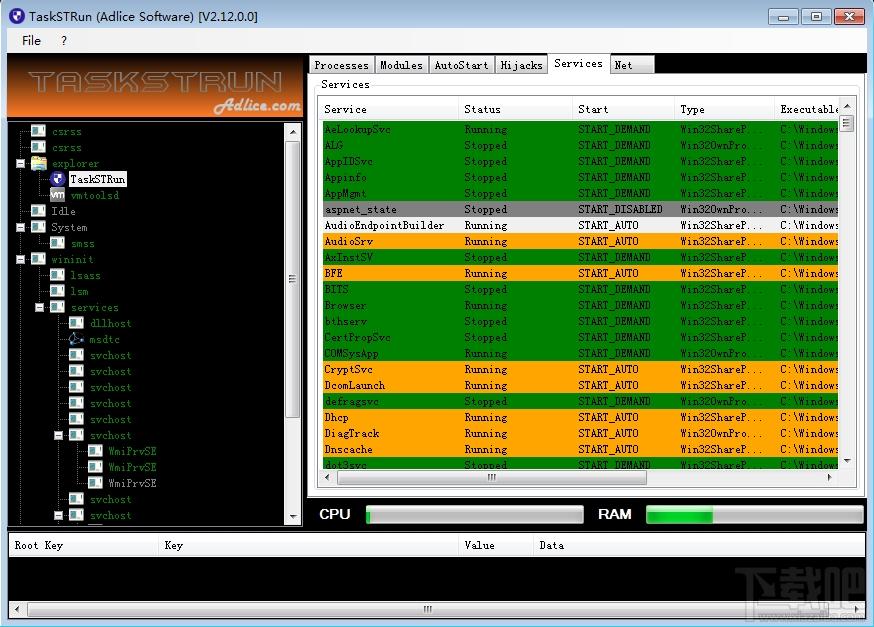This screenshot has width=874, height=627.
Task: Click the services process icon
Action: [57, 307]
